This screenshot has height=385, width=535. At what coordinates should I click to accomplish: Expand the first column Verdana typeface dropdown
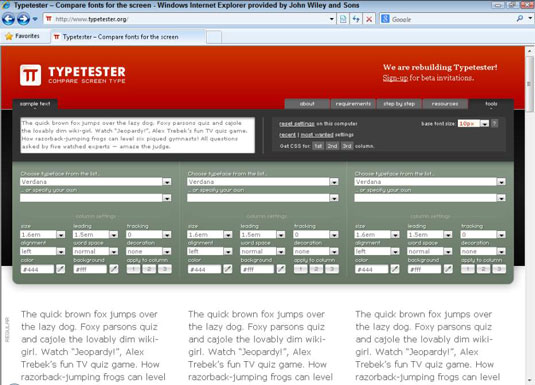167,182
